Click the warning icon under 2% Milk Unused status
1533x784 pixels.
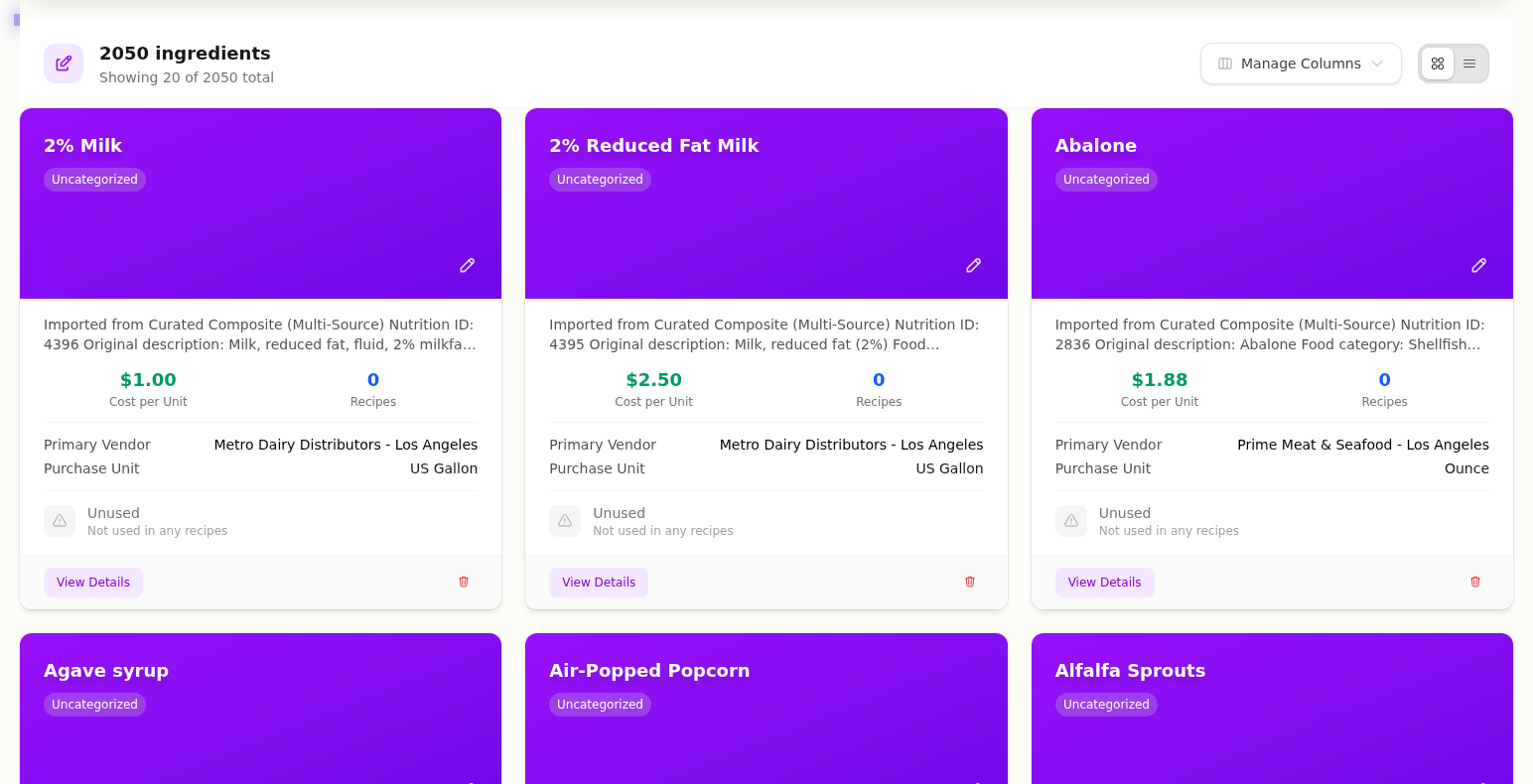tap(60, 521)
